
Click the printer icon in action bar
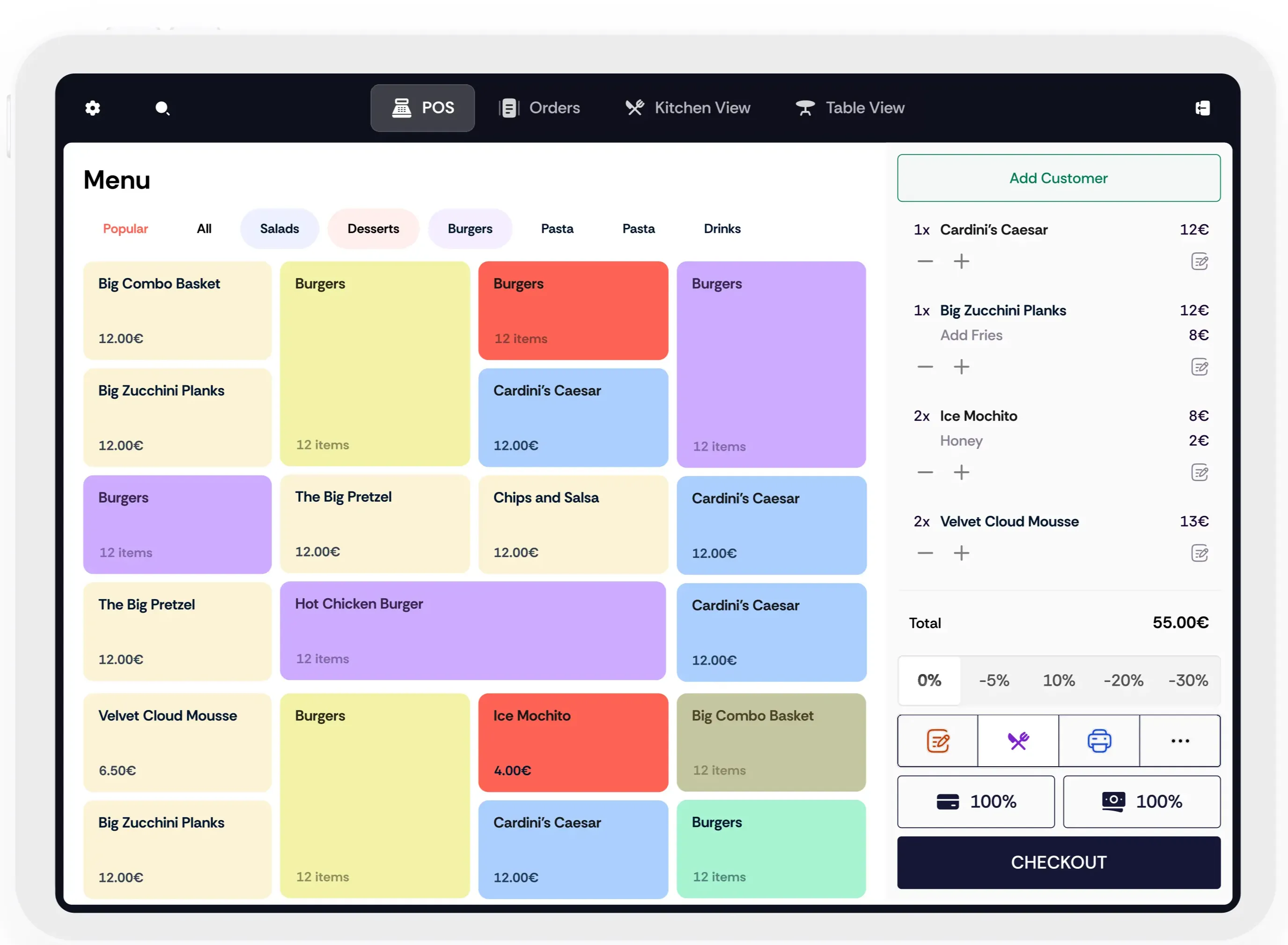pos(1099,741)
